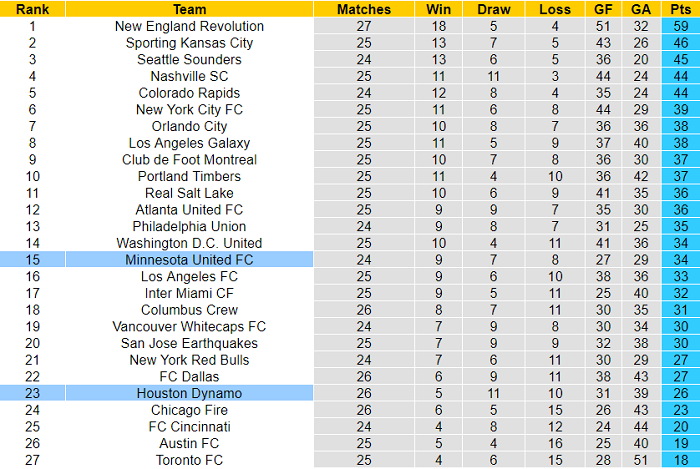Click the Loss column header
The width and height of the screenshot is (700, 469).
coord(554,9)
